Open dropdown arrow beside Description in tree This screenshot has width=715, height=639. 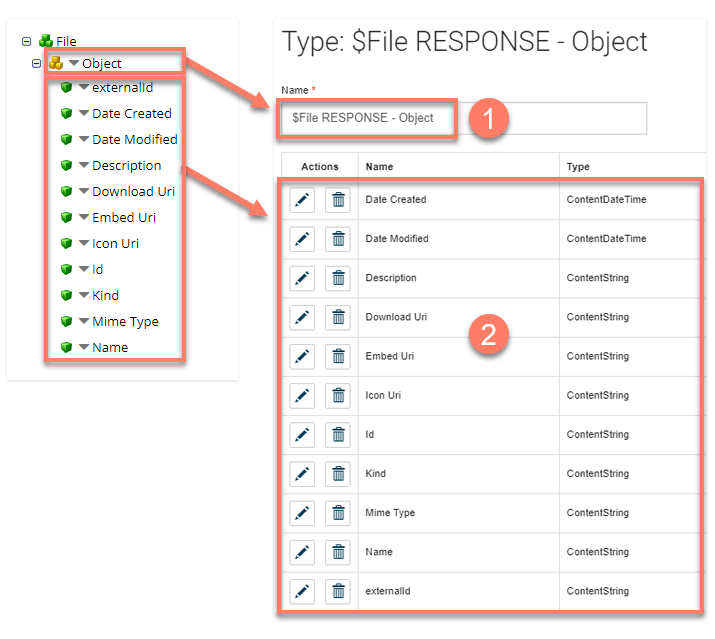[x=84, y=165]
